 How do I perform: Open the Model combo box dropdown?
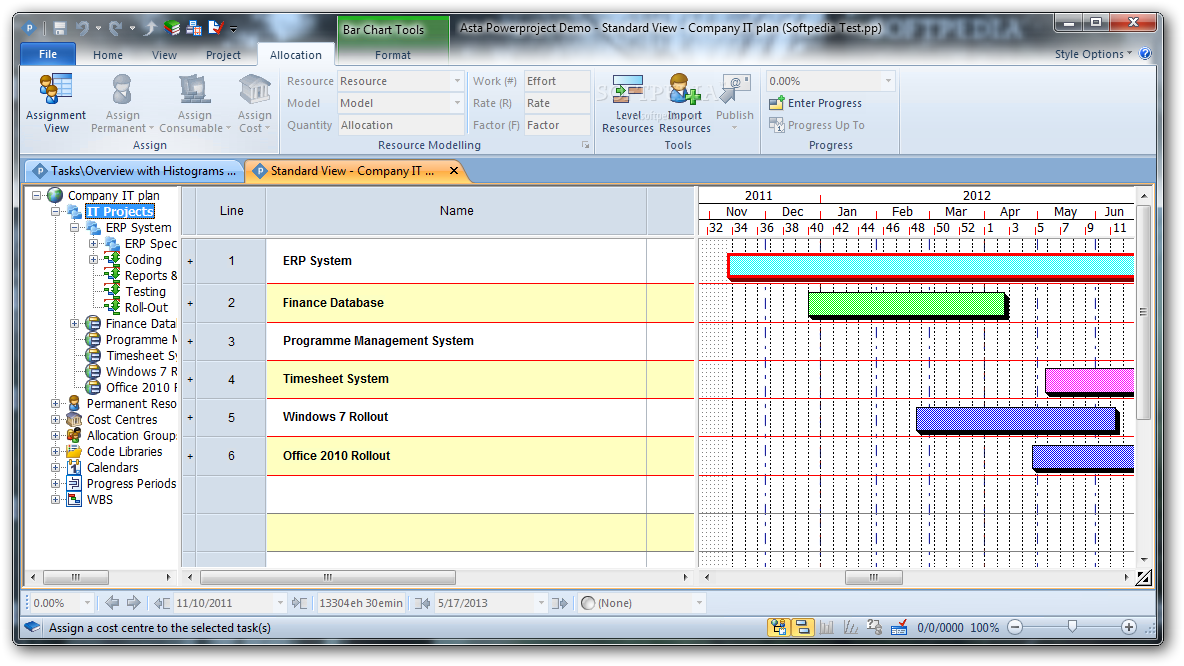[457, 103]
